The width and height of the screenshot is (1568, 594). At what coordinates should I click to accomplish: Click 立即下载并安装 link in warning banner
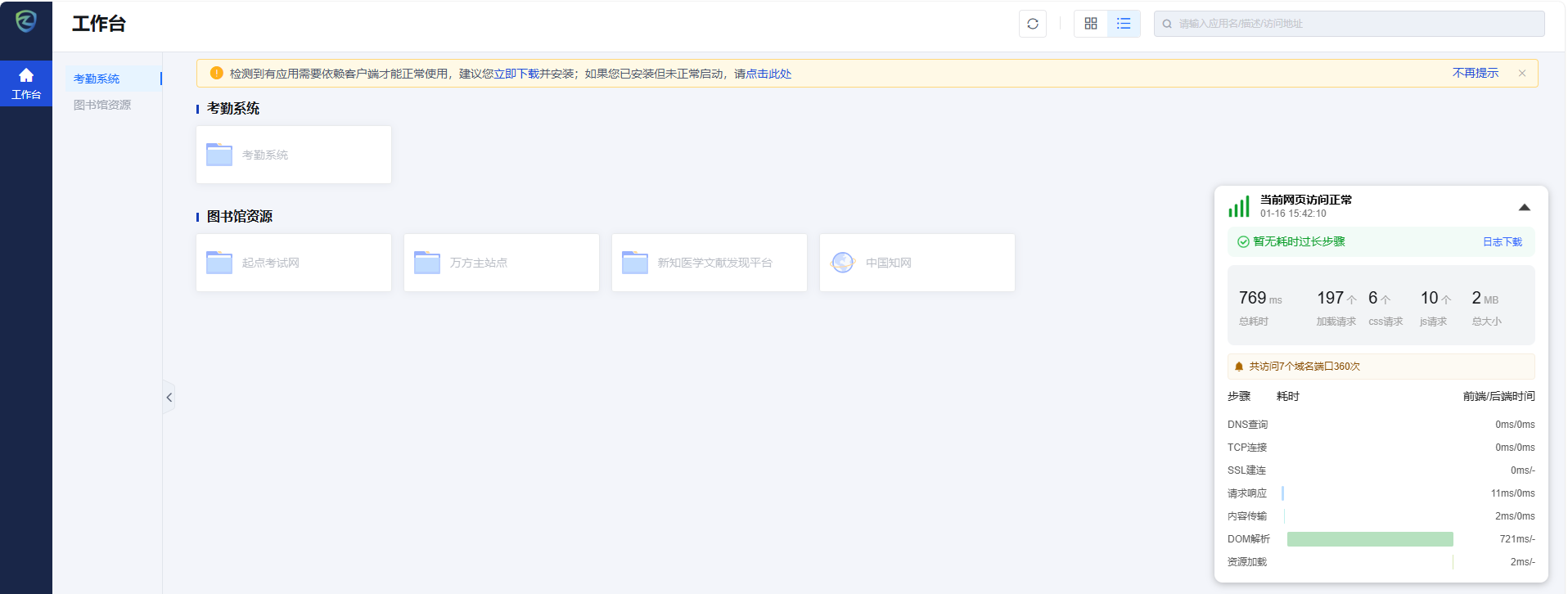click(x=534, y=74)
